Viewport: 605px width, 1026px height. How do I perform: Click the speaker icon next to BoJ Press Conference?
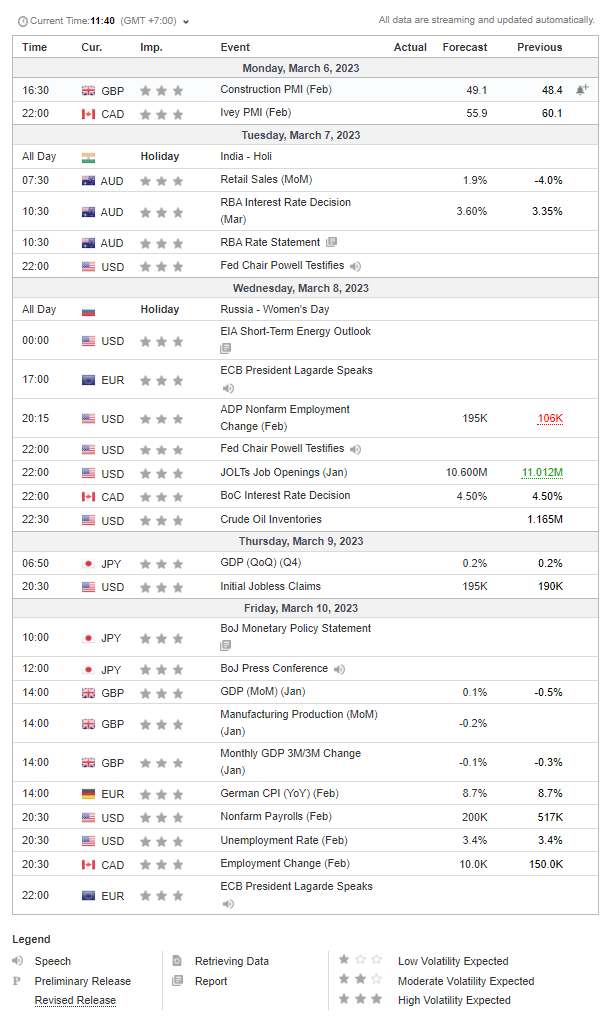(339, 669)
